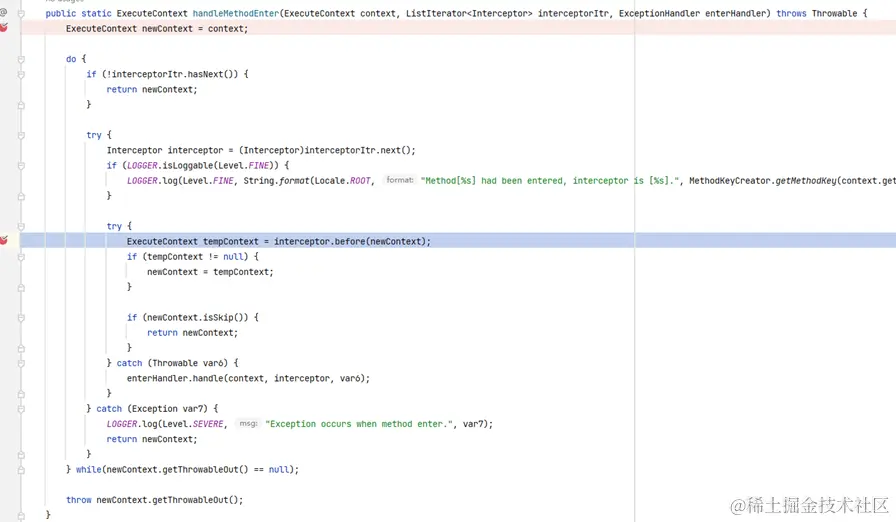The width and height of the screenshot is (896, 522).
Task: Click the Locale.ROOT constant
Action: 342,180
